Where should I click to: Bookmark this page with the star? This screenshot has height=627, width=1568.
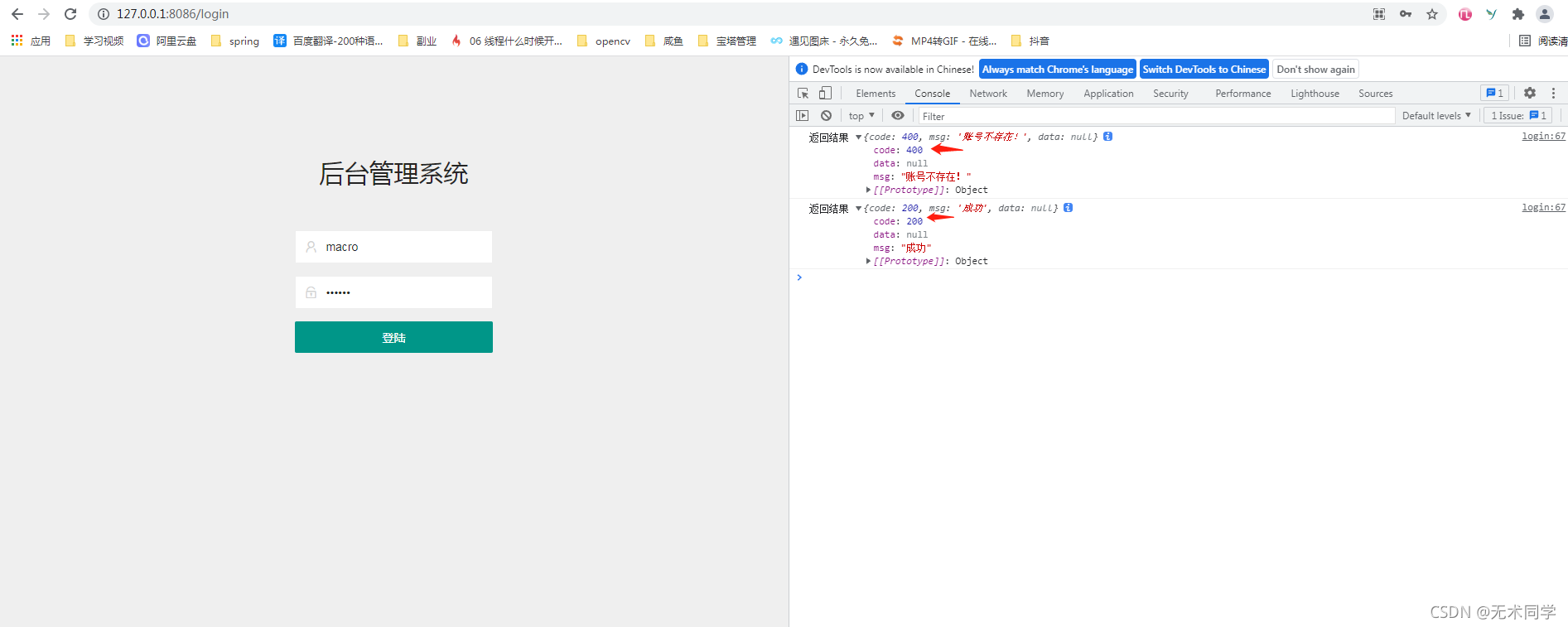click(x=1432, y=14)
